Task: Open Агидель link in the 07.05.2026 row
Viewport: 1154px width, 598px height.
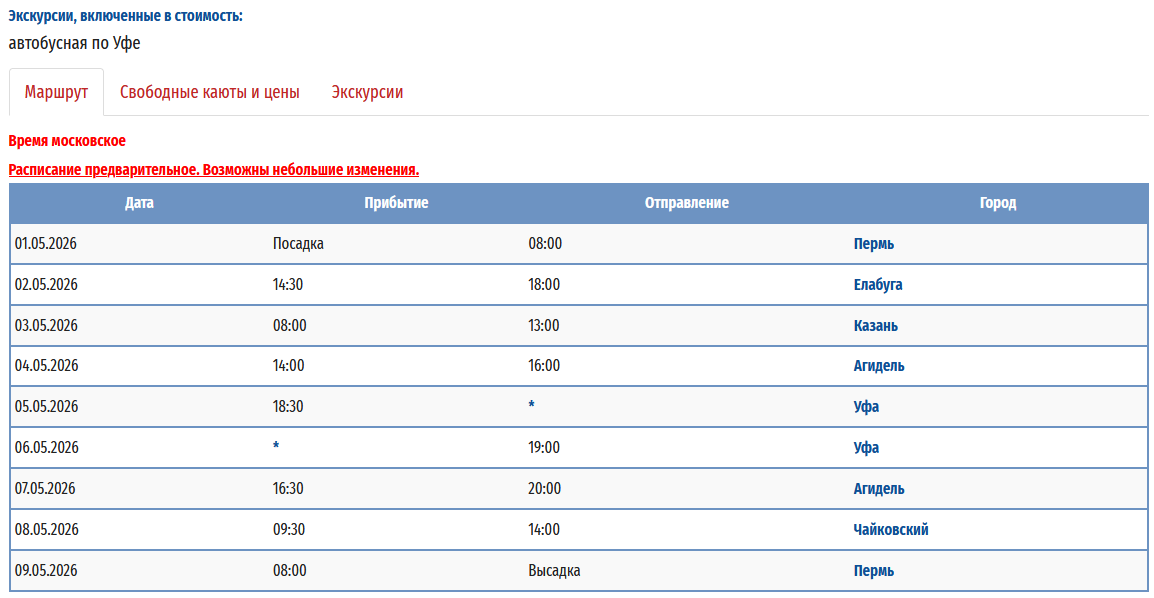Action: coord(878,489)
